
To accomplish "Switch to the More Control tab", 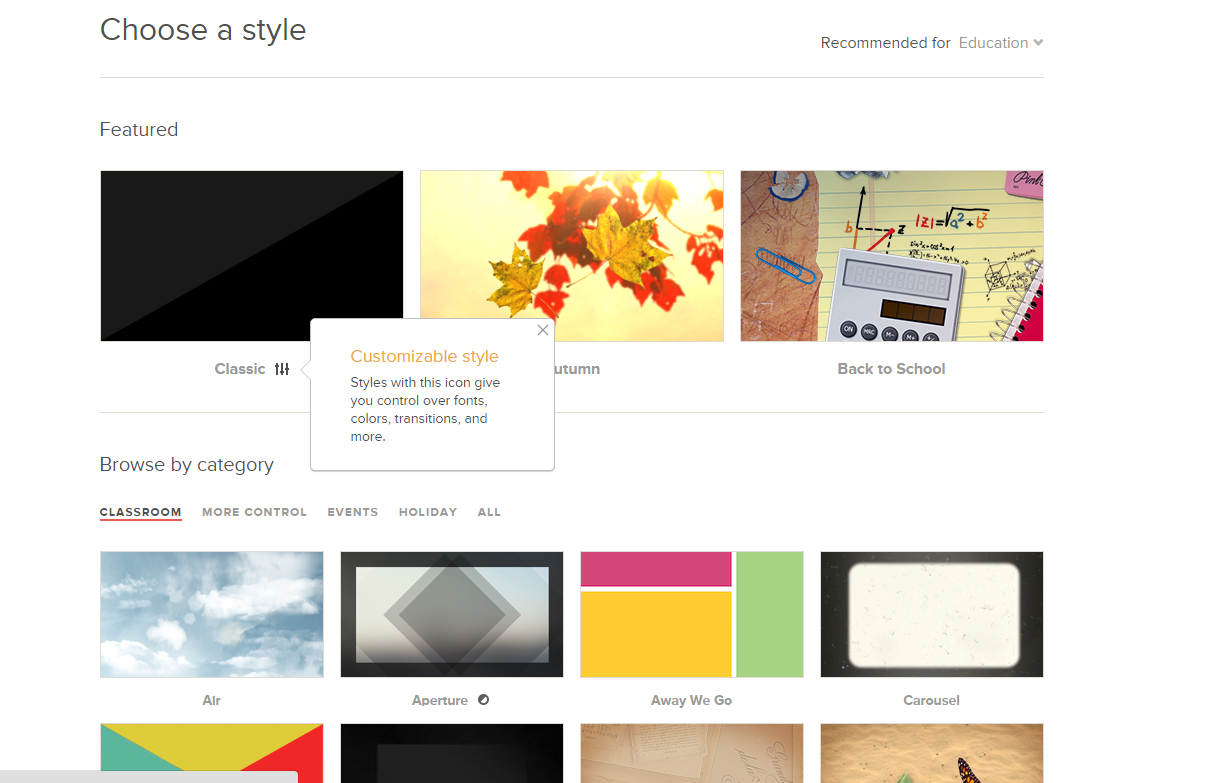I will click(x=254, y=512).
